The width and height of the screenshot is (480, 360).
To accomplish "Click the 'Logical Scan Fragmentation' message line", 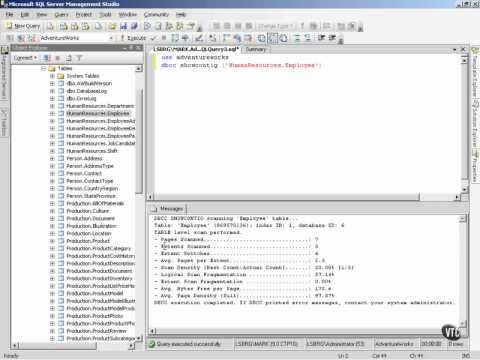I will [244, 275].
